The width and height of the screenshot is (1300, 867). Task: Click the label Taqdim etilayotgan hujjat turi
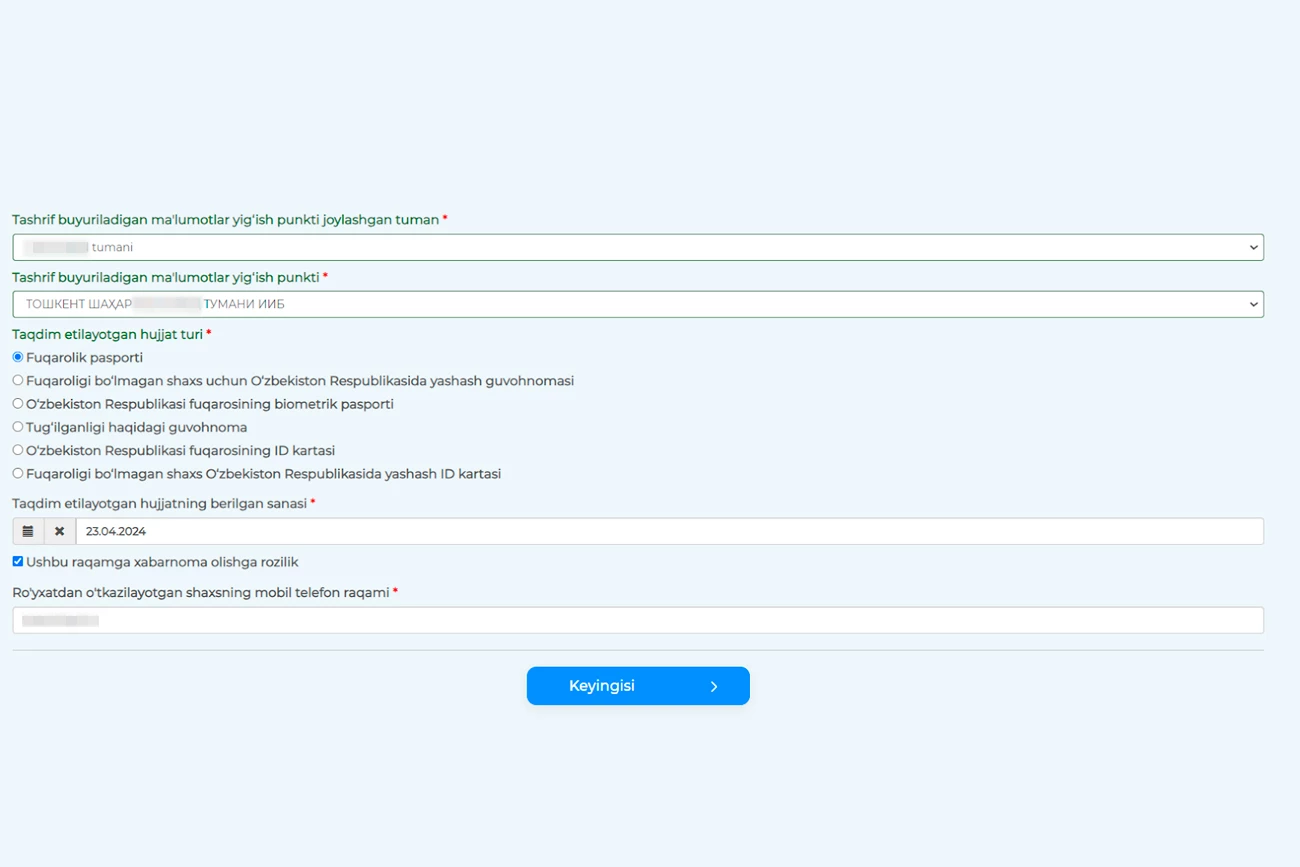click(108, 334)
